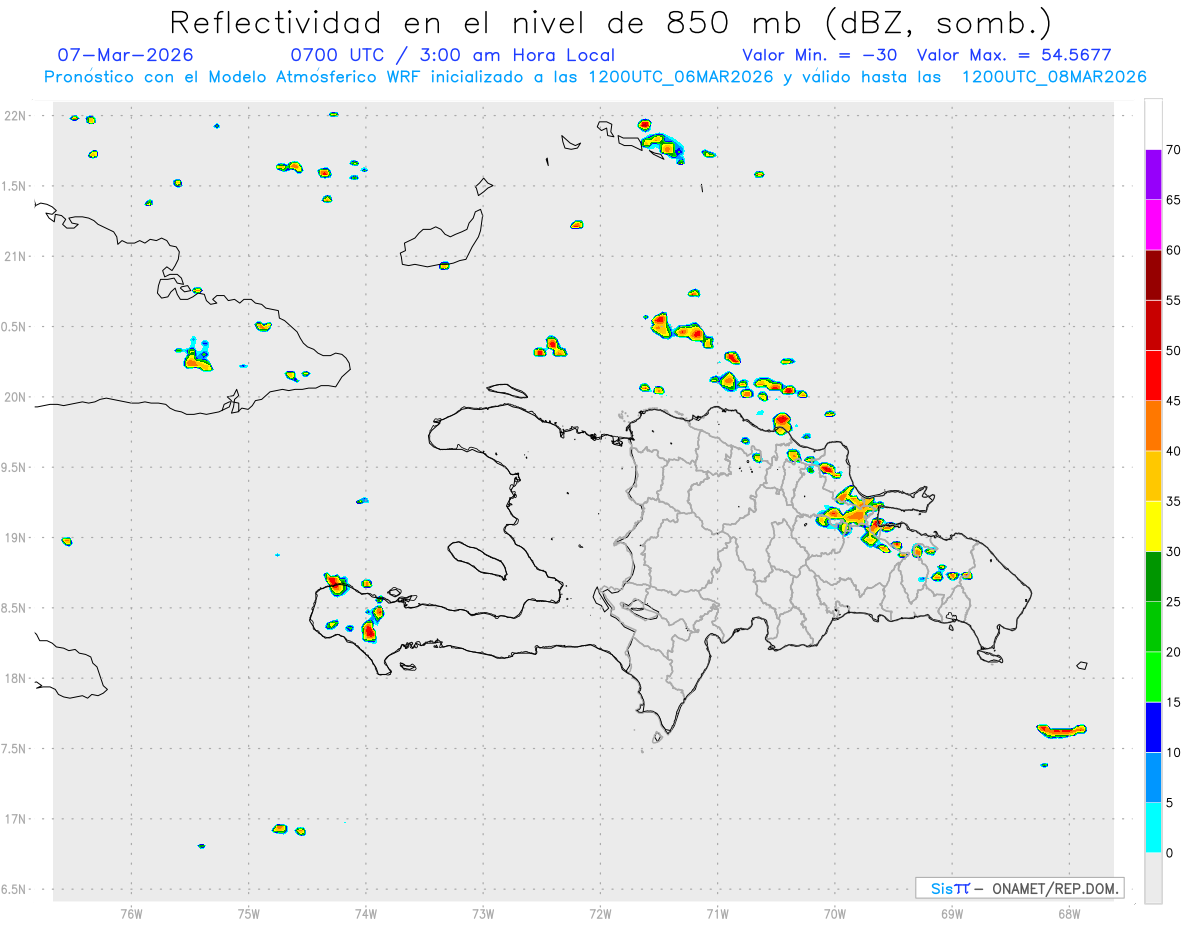Select the date text '07-Mar-2026'
The width and height of the screenshot is (1200, 927).
coord(126,55)
